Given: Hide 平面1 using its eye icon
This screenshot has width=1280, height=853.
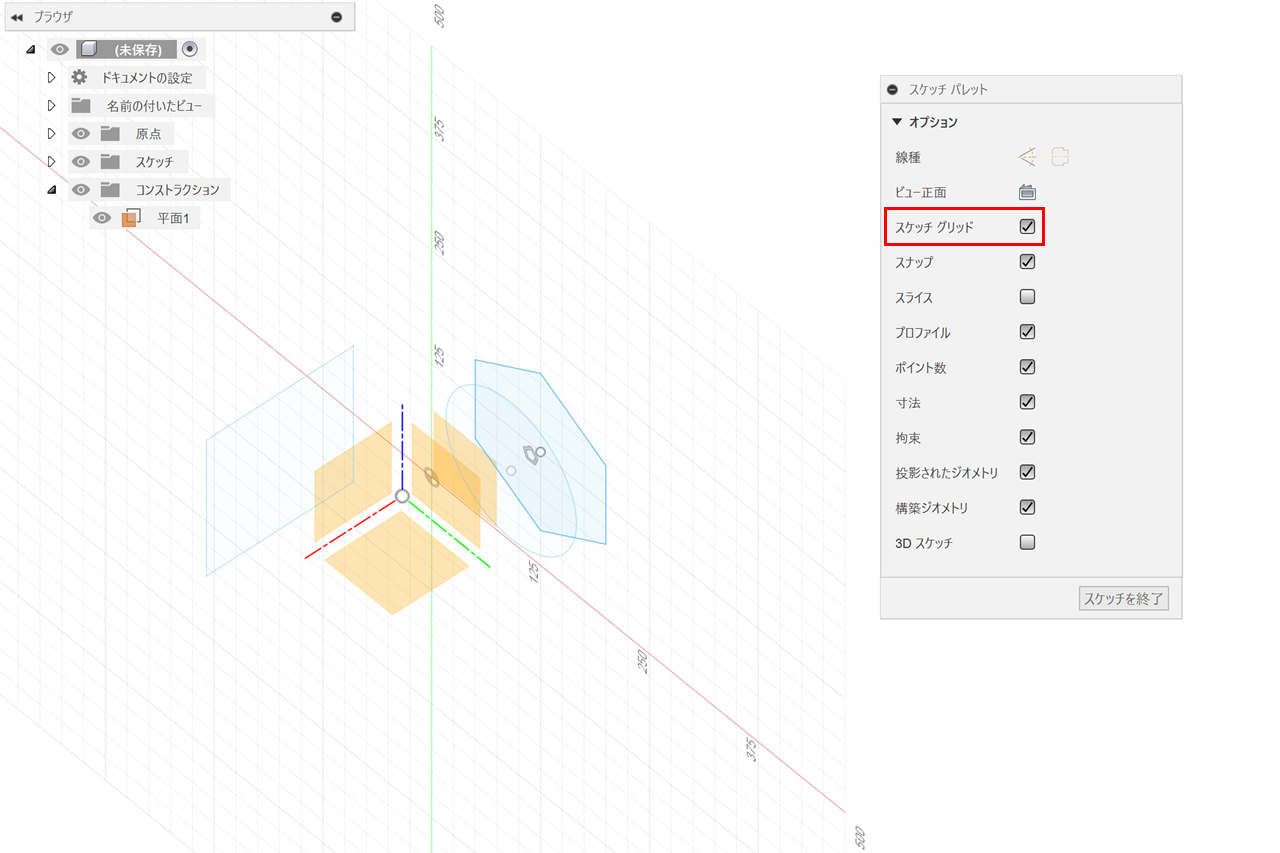Looking at the screenshot, I should point(102,217).
